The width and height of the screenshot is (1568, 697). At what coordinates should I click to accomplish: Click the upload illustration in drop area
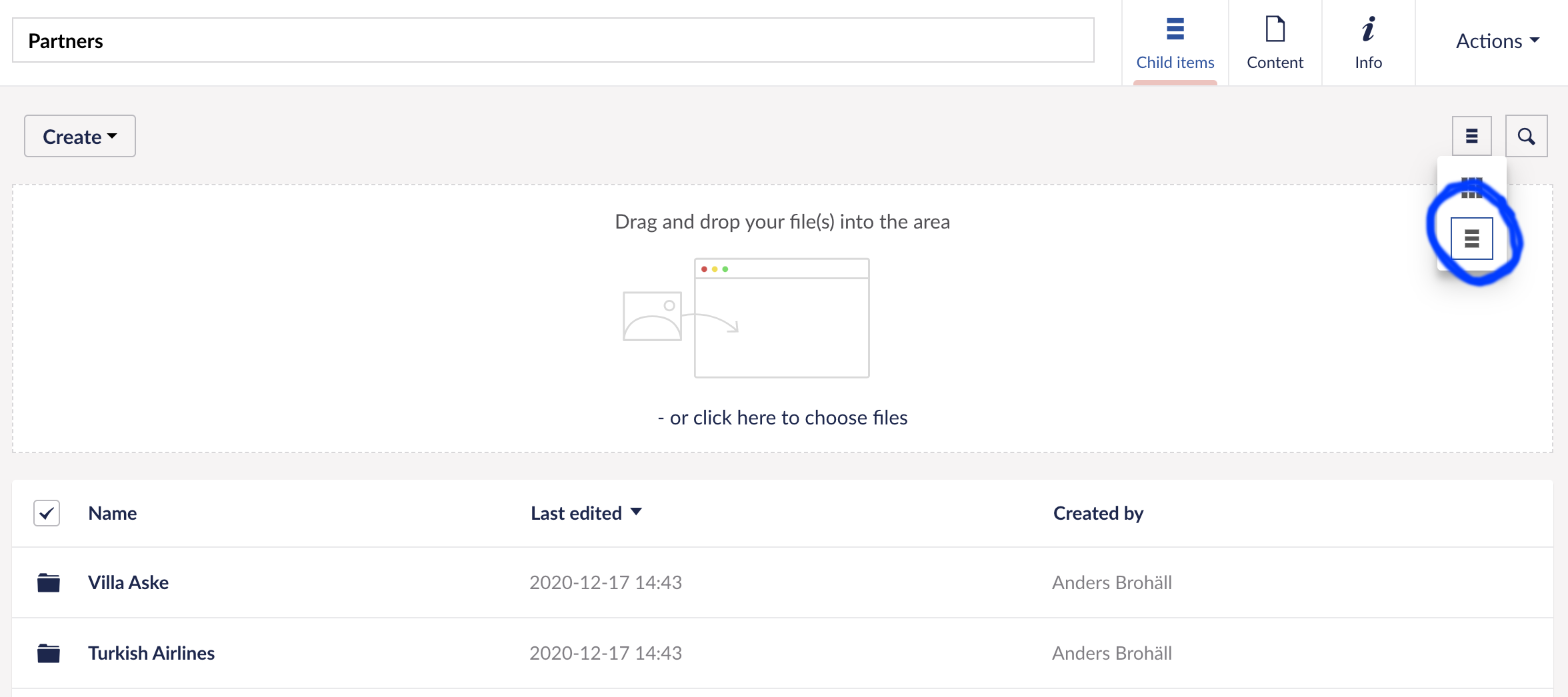click(746, 318)
